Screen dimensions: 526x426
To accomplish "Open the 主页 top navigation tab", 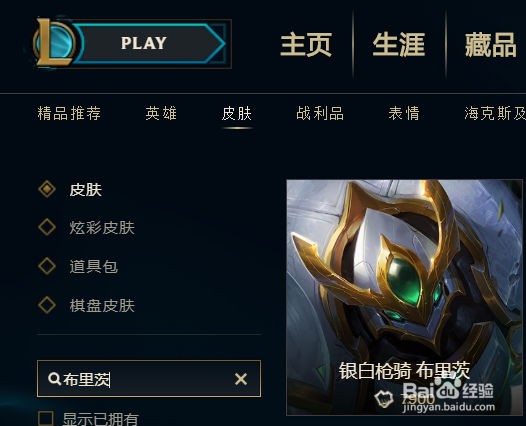I will [306, 44].
